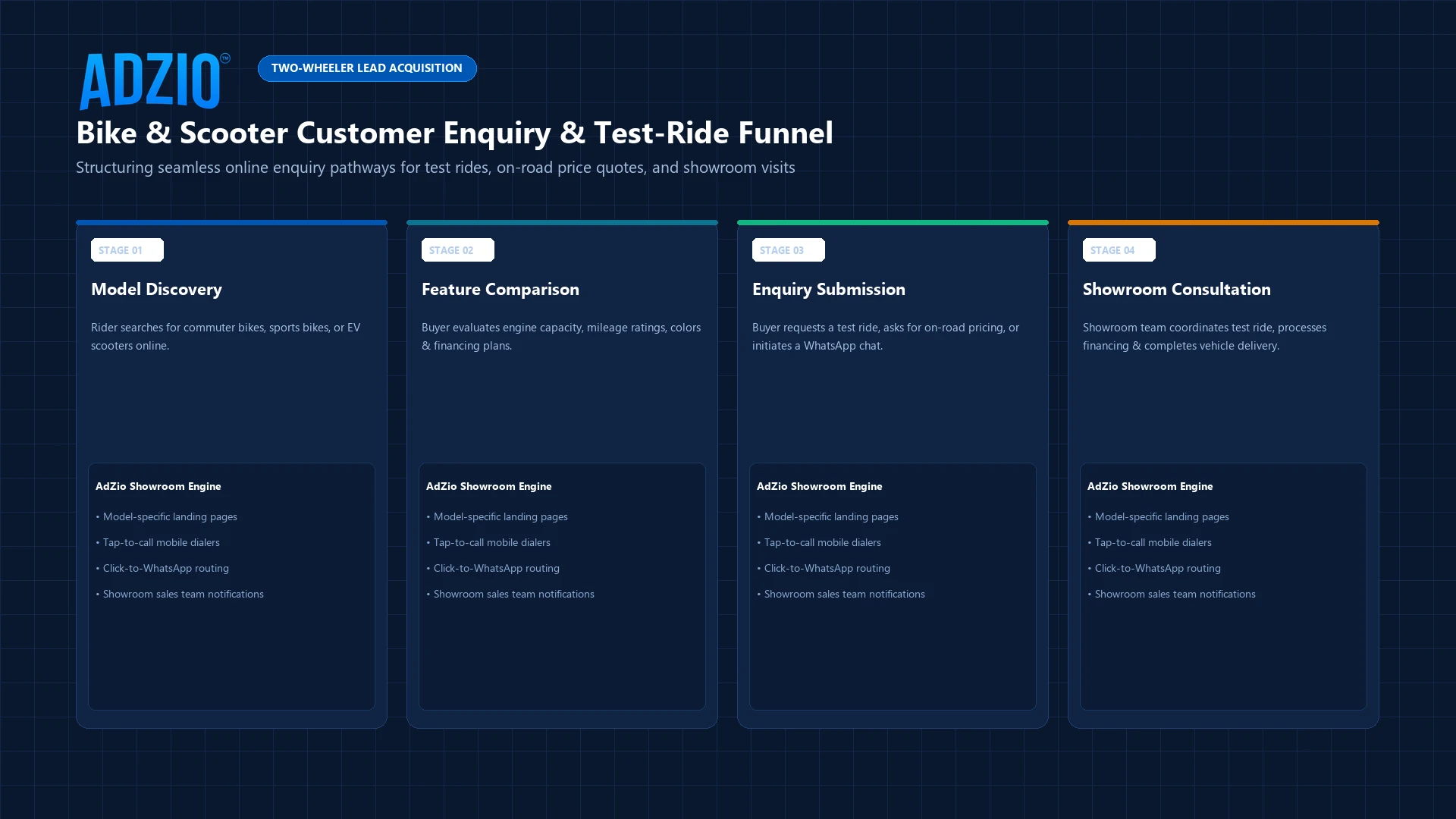Select the main funnel title heading
The width and height of the screenshot is (1456, 819).
point(454,133)
